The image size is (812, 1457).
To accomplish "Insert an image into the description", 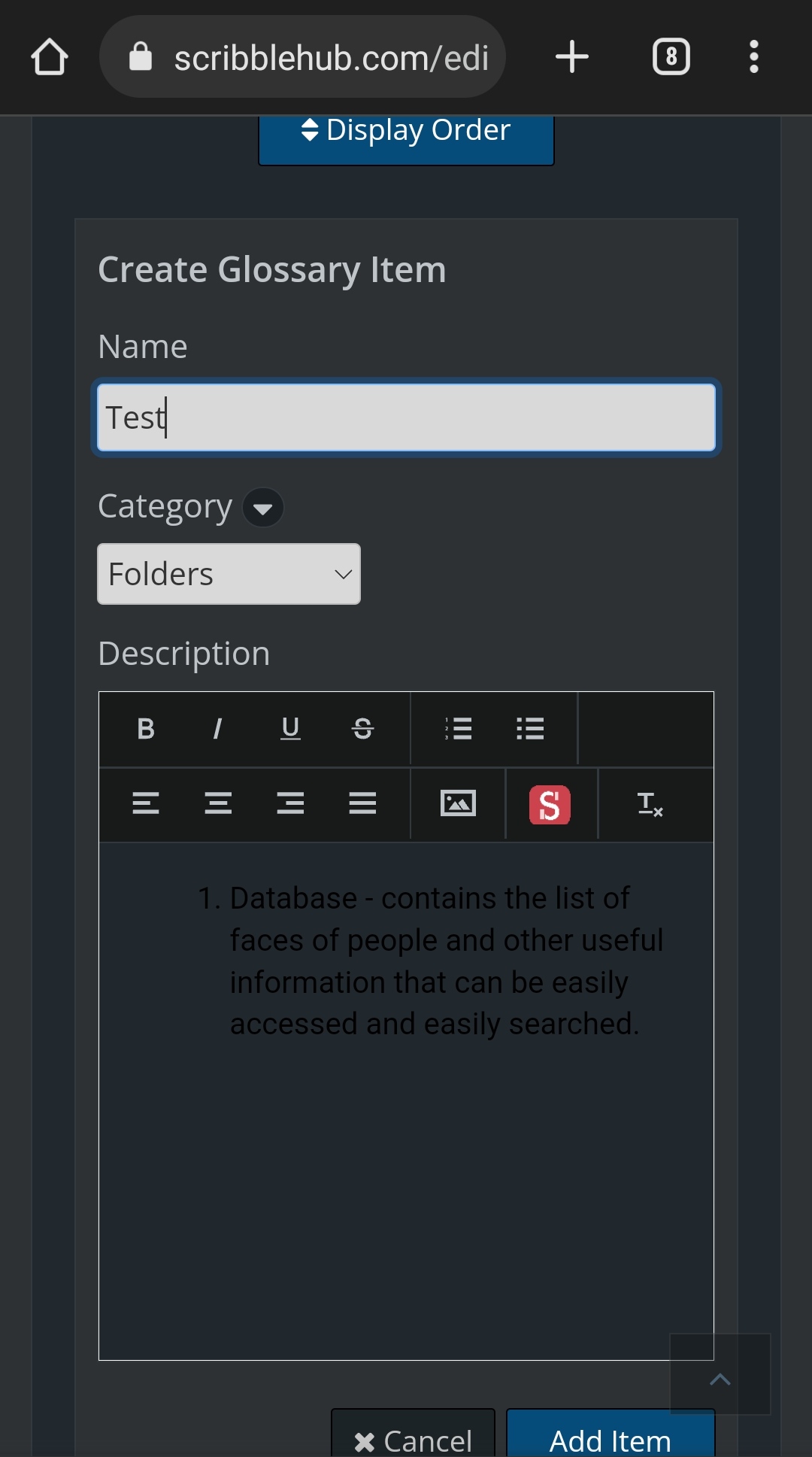I will [458, 803].
